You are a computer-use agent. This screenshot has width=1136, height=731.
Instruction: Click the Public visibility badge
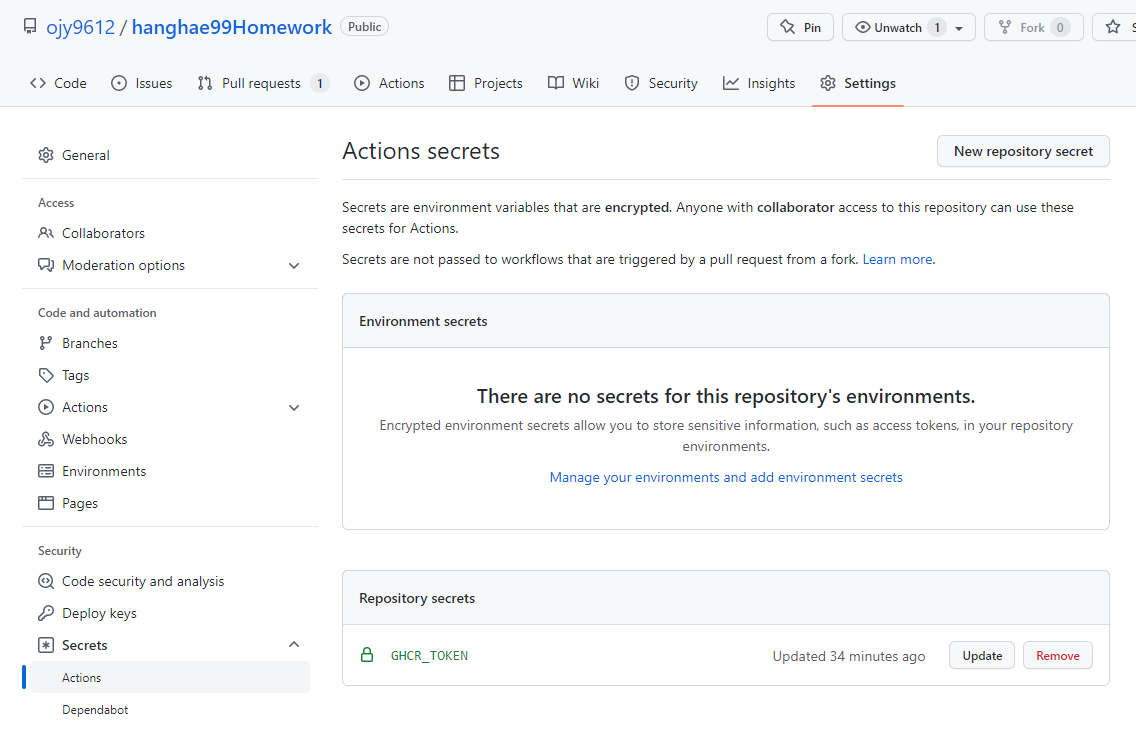[x=364, y=27]
